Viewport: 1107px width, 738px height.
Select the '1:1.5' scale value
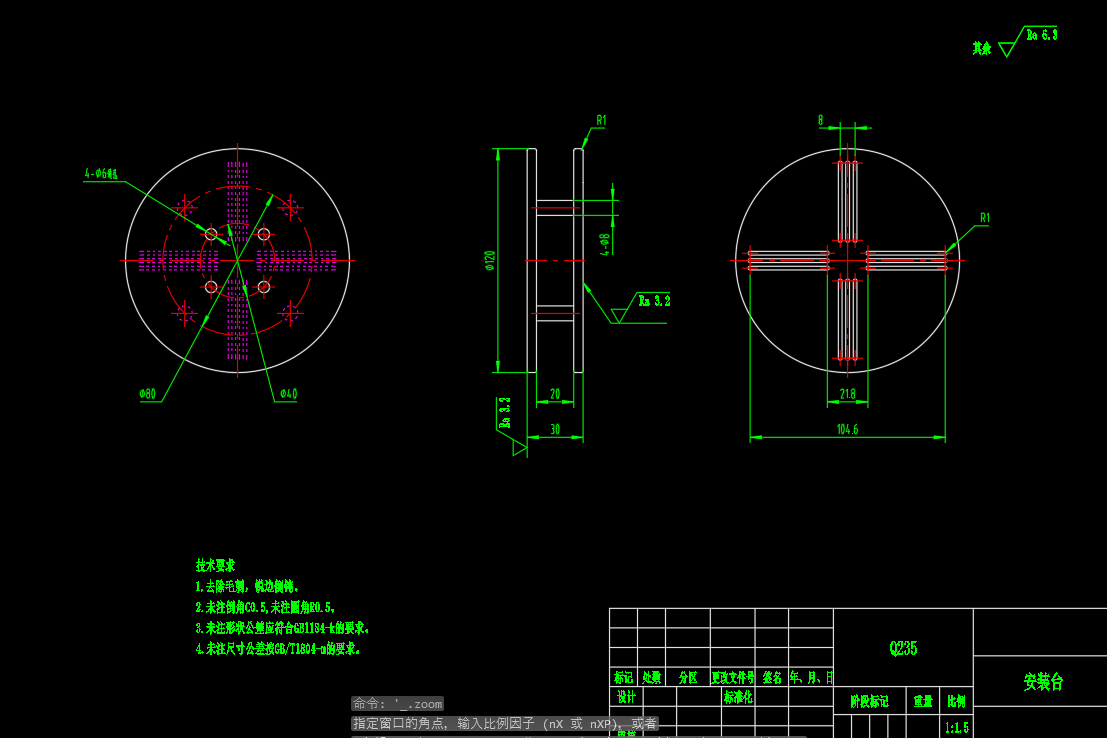tap(957, 727)
